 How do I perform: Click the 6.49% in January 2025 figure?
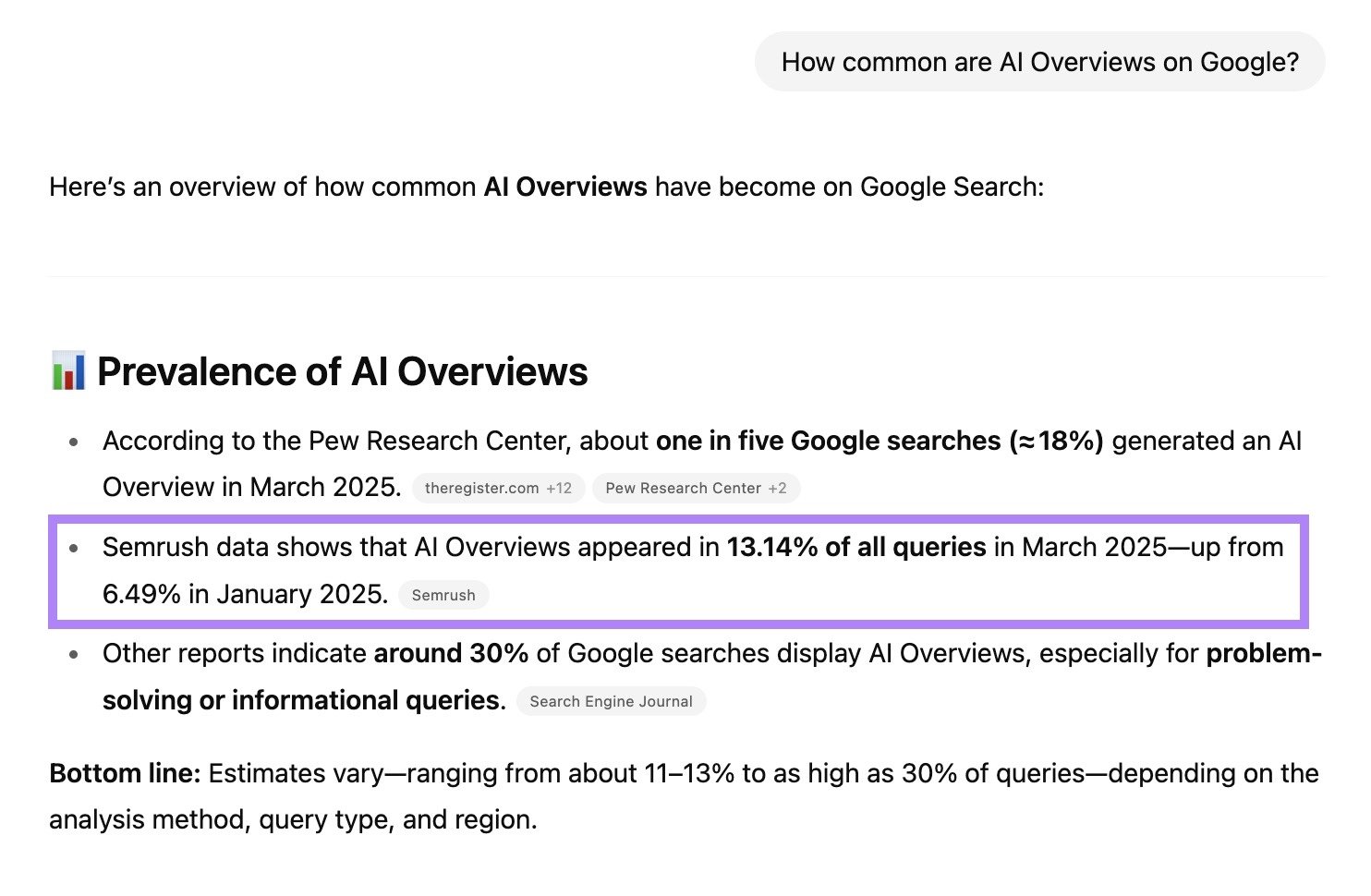tap(245, 594)
